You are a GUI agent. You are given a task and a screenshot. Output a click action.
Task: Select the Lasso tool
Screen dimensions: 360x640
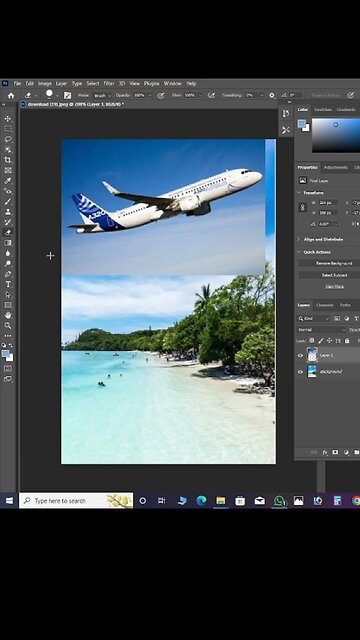point(8,139)
